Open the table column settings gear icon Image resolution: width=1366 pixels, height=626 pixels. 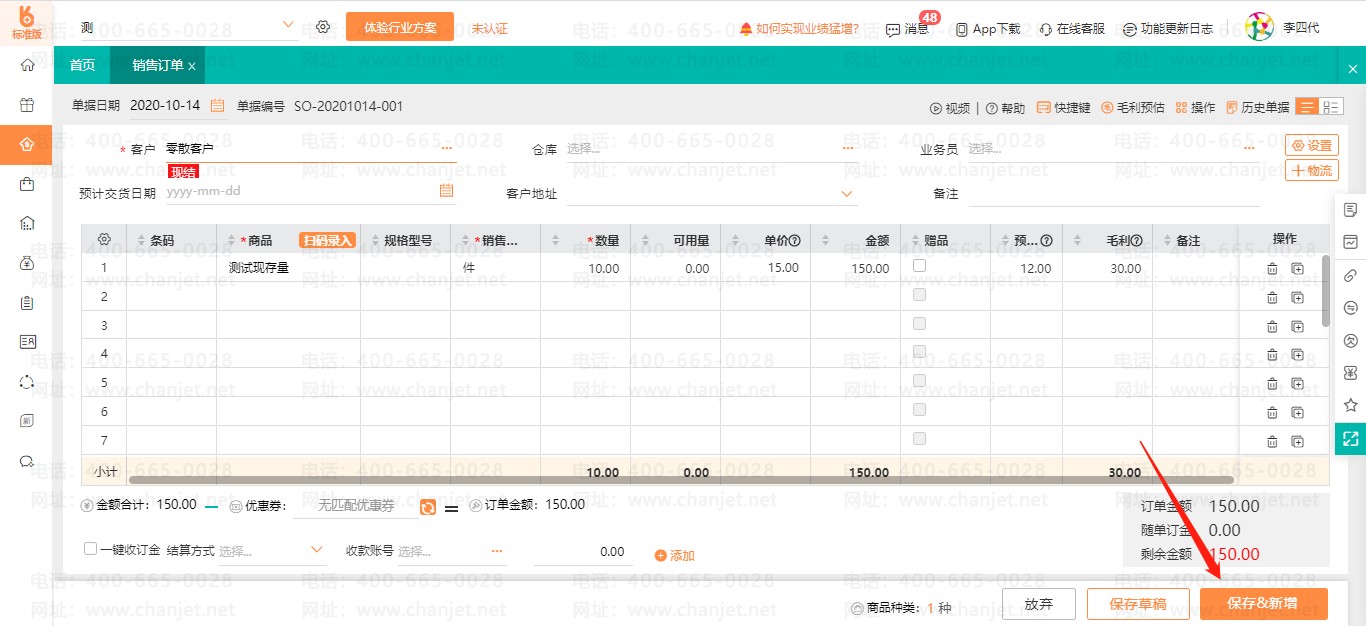pyautogui.click(x=103, y=238)
